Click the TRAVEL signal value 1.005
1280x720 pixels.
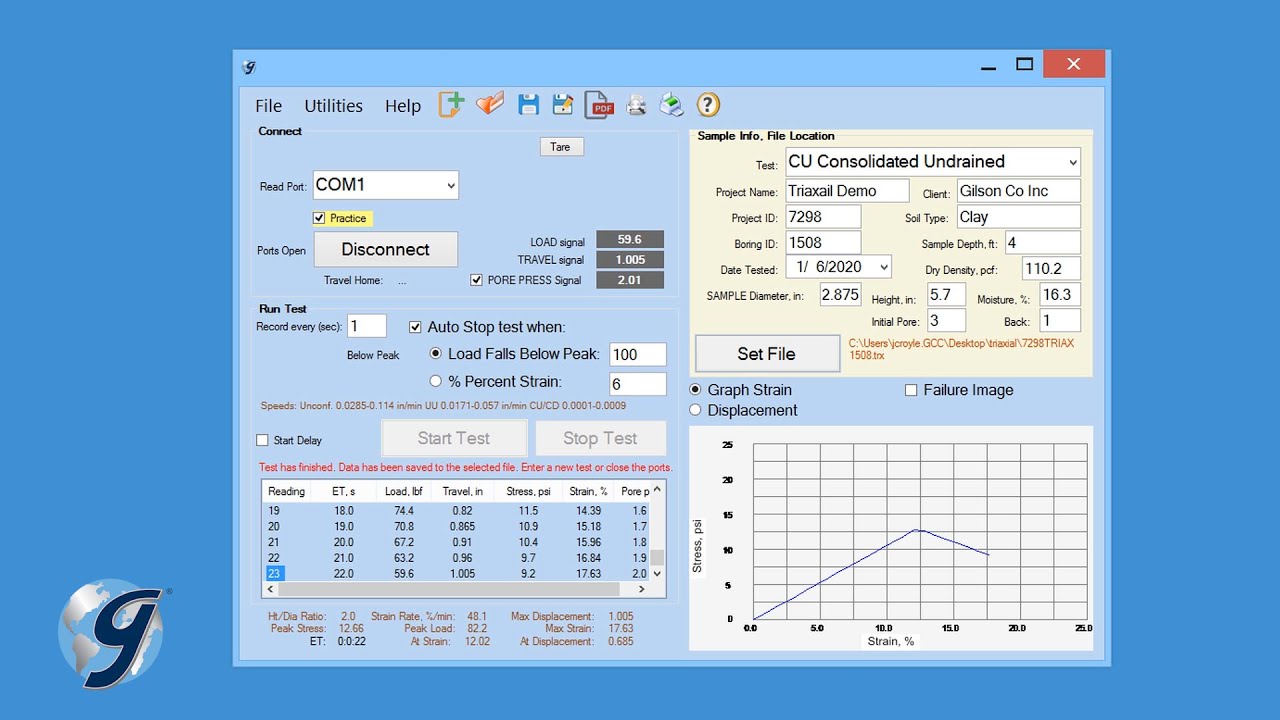click(x=630, y=260)
